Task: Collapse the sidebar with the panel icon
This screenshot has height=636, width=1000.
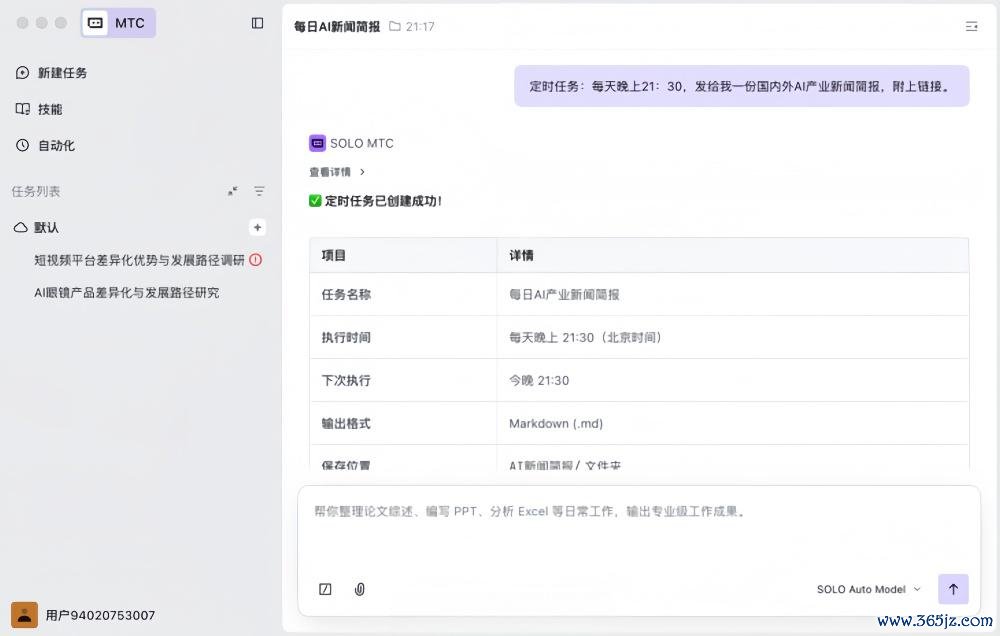Action: click(x=257, y=23)
